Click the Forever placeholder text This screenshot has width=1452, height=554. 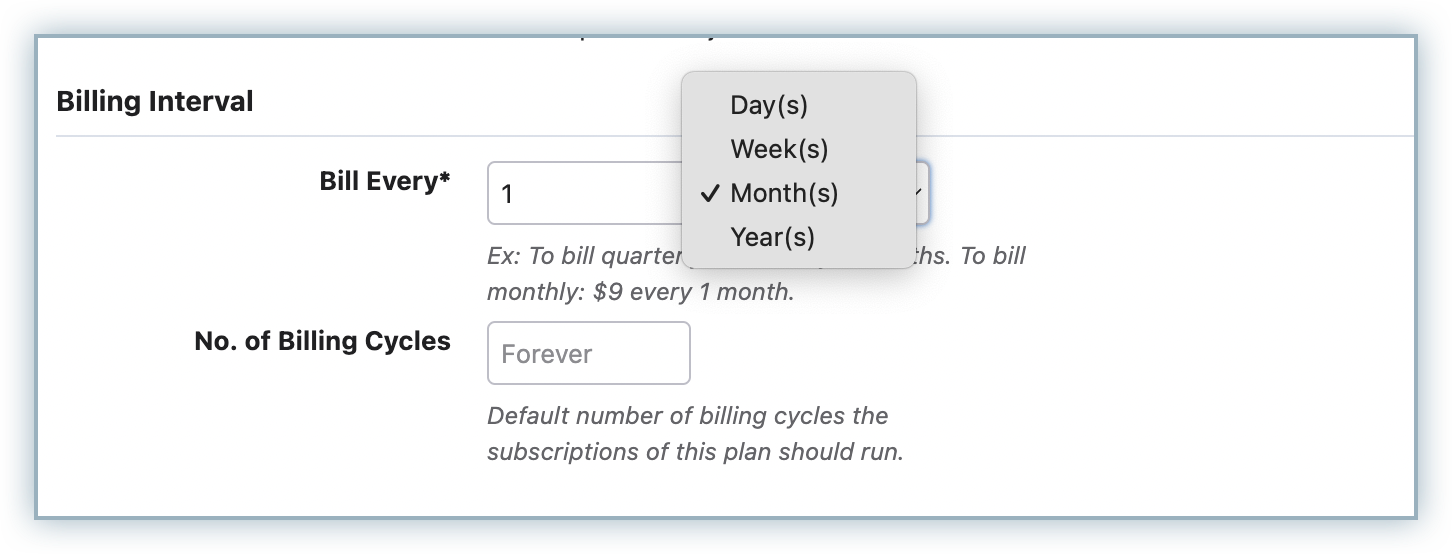click(546, 354)
